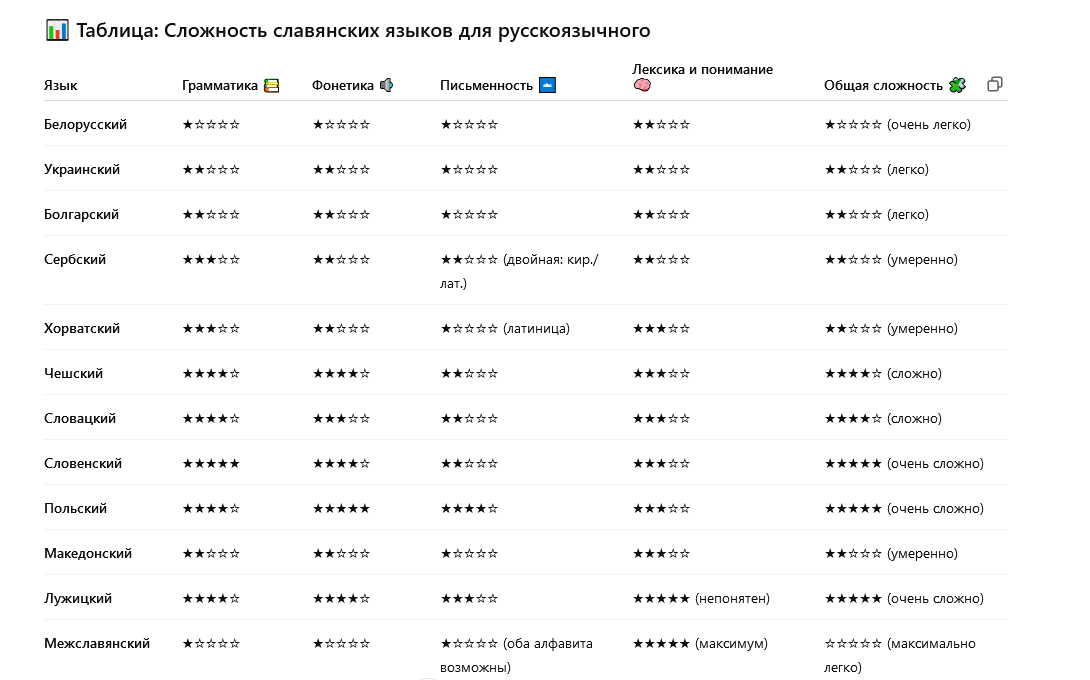Click the Общая сложность header text
Viewport: 1090px width, 680px height.
click(x=883, y=86)
